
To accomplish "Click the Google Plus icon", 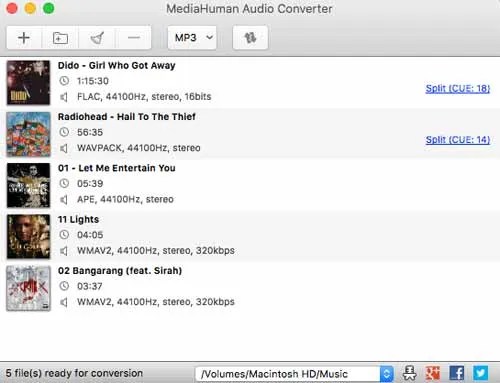I will coord(433,373).
